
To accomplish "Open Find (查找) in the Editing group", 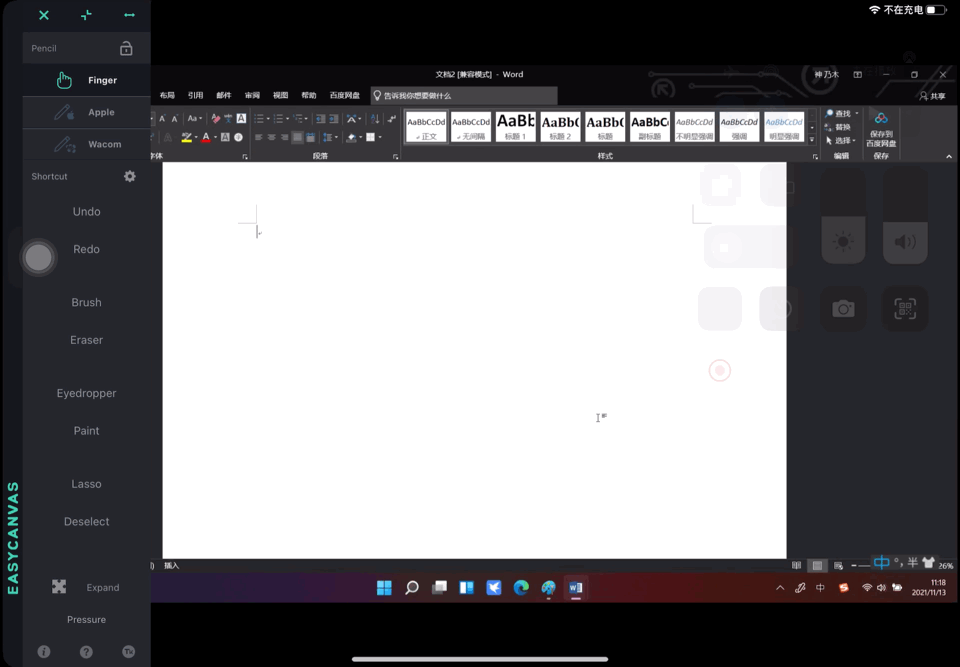I will [x=842, y=113].
